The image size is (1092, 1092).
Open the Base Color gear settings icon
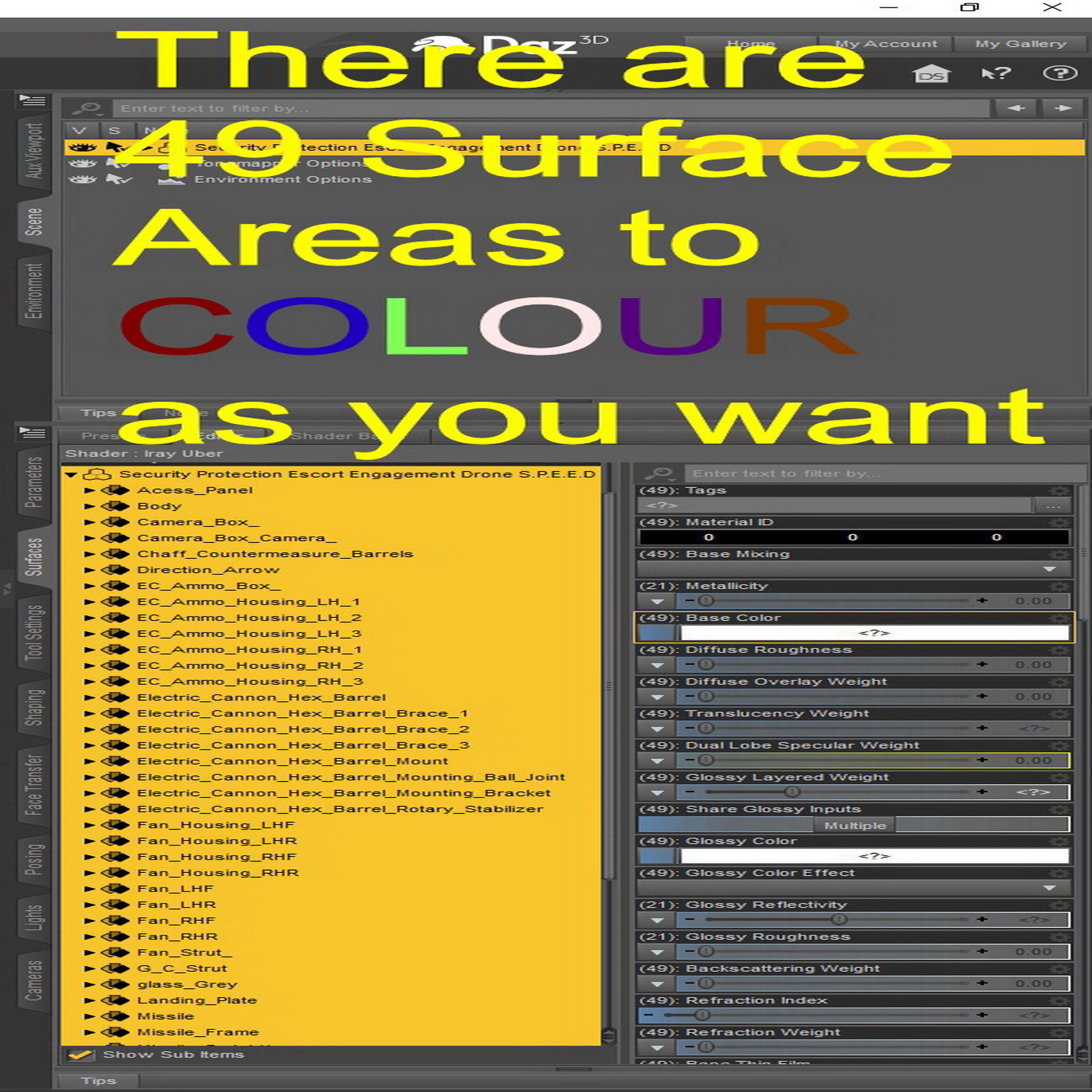1060,618
